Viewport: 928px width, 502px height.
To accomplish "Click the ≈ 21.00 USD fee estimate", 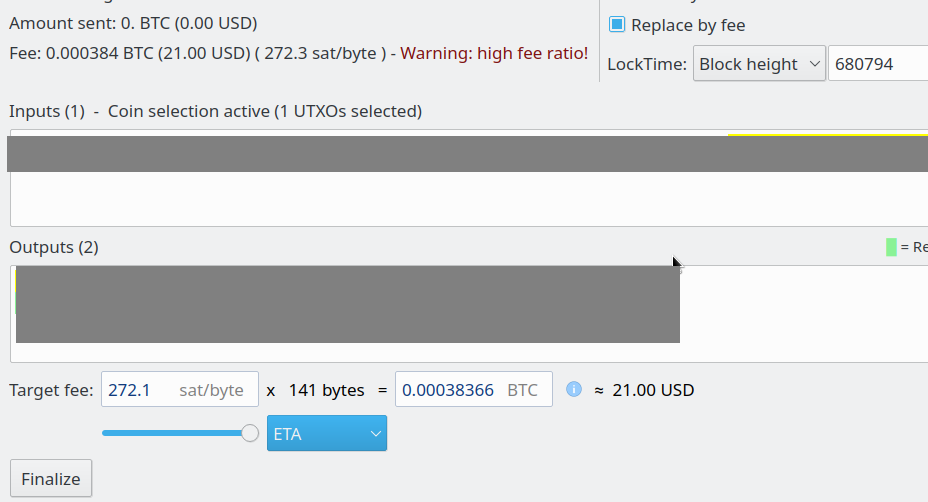I will click(644, 390).
